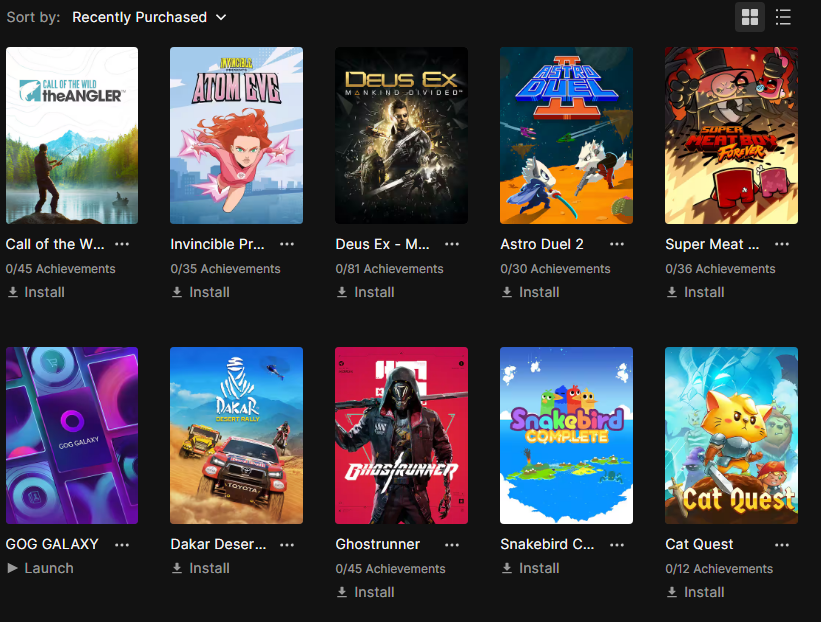Viewport: 821px width, 622px height.
Task: Install Snakebird Complete
Action: 531,568
